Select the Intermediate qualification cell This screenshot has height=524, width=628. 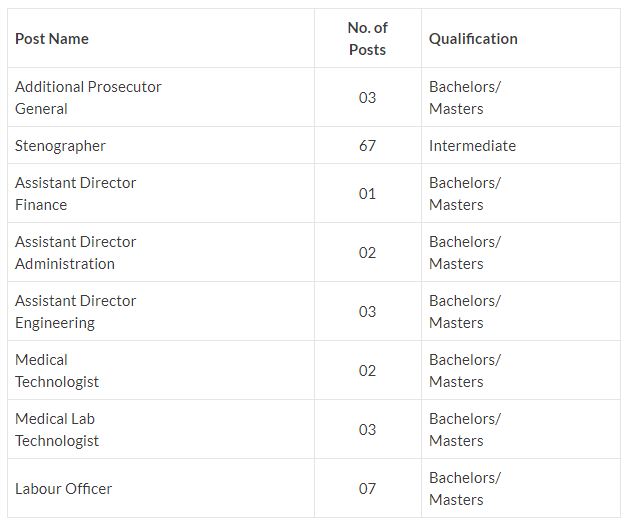[x=472, y=146]
